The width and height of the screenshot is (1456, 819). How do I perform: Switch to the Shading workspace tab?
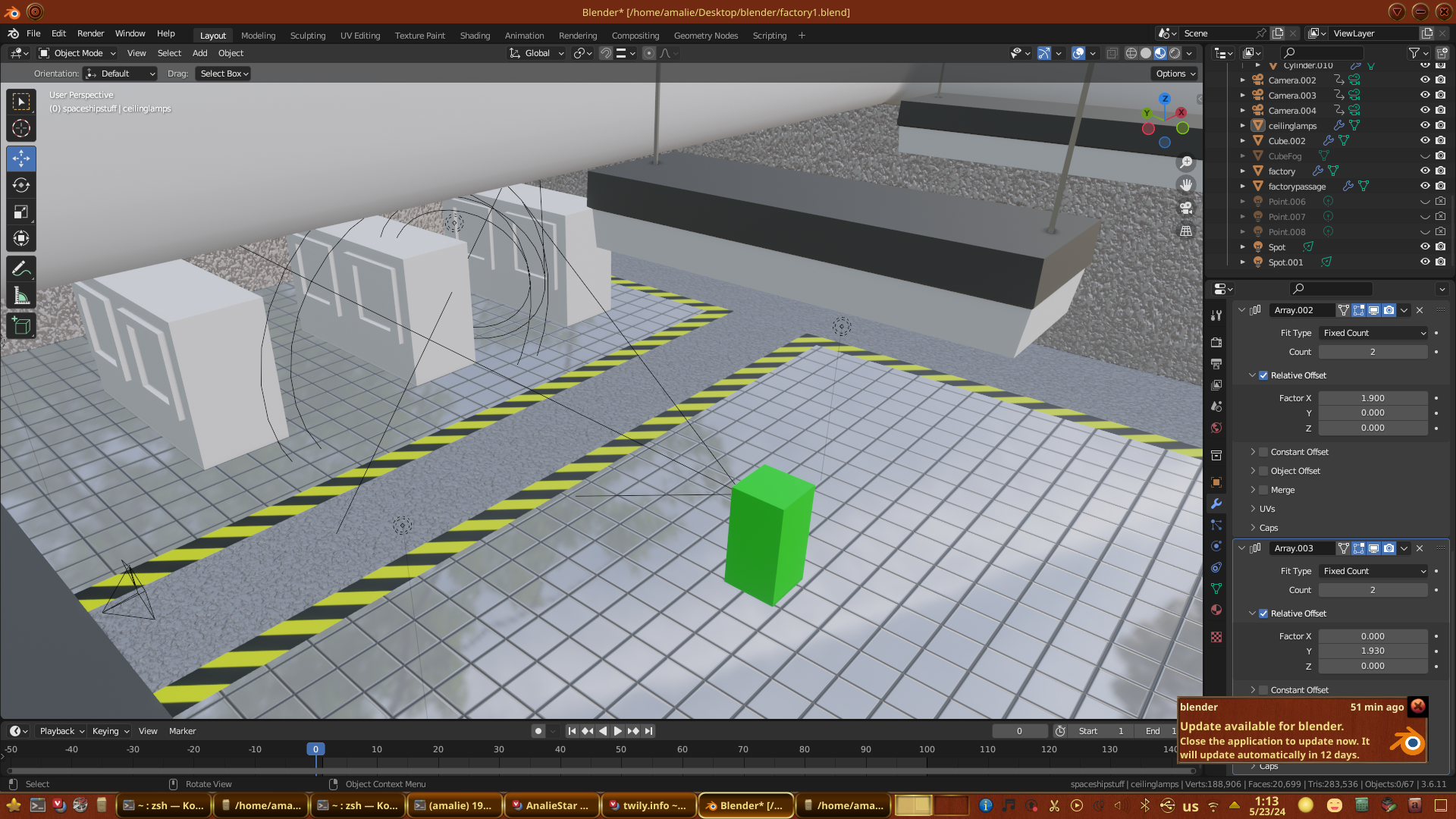click(x=475, y=36)
